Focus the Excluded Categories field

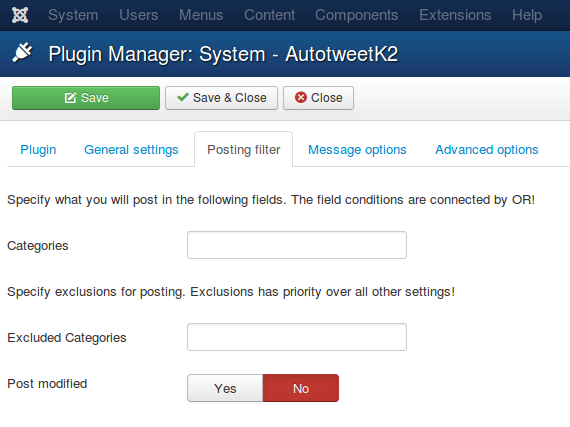pyautogui.click(x=297, y=337)
